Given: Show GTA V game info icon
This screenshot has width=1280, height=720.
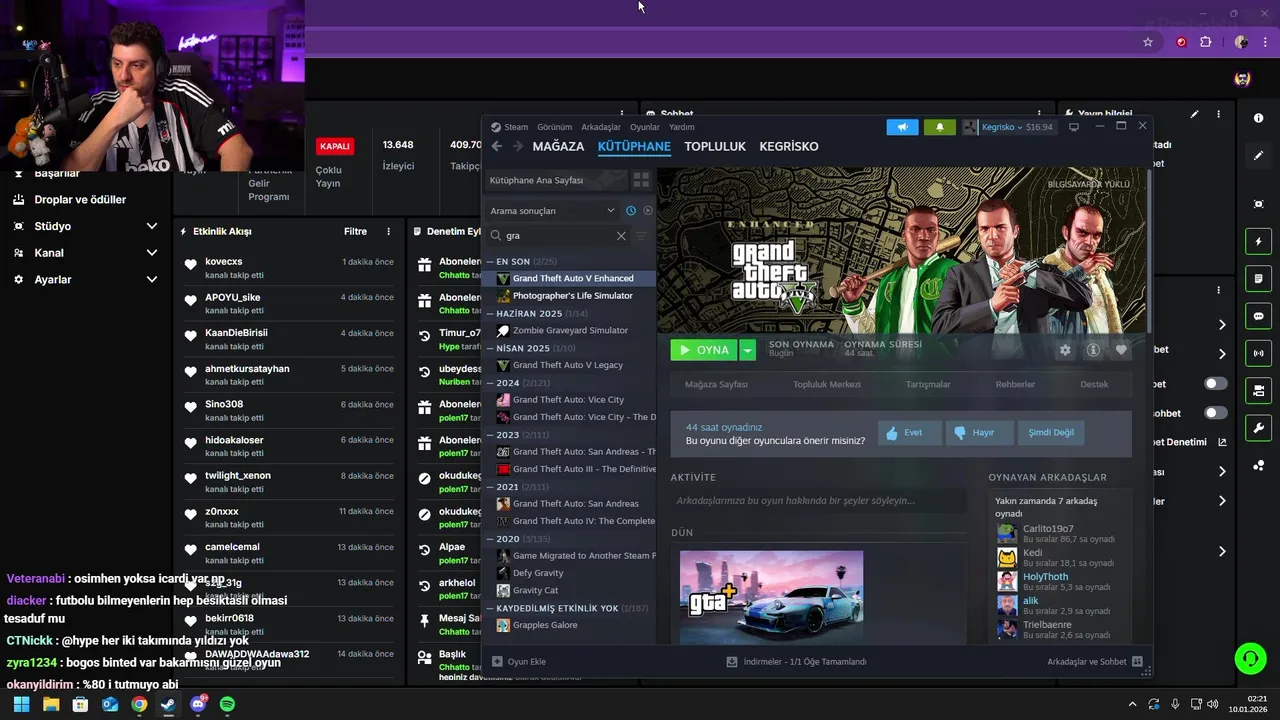Looking at the screenshot, I should [1093, 350].
